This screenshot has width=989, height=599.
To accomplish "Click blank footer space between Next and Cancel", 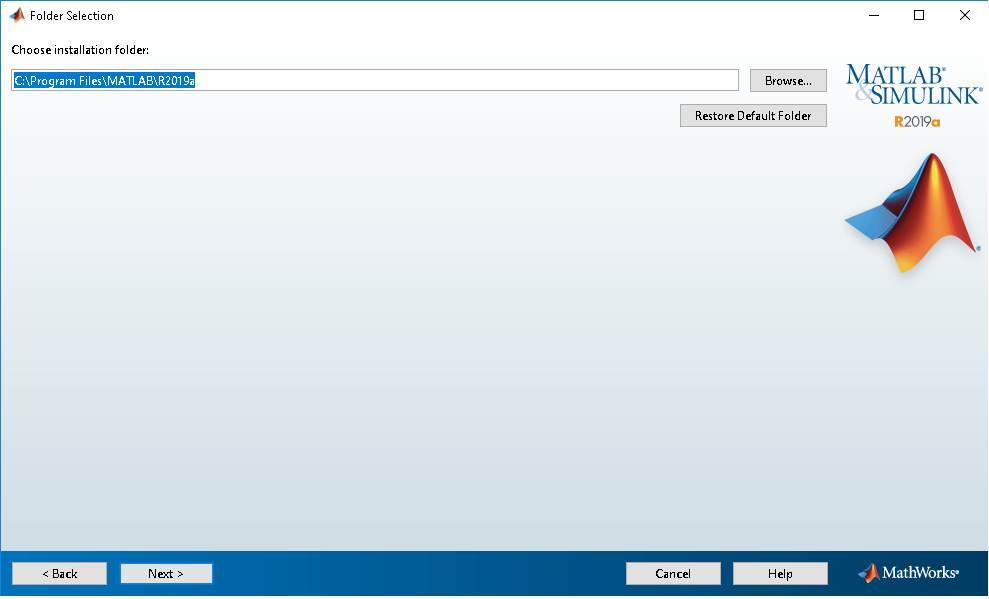I will [420, 574].
